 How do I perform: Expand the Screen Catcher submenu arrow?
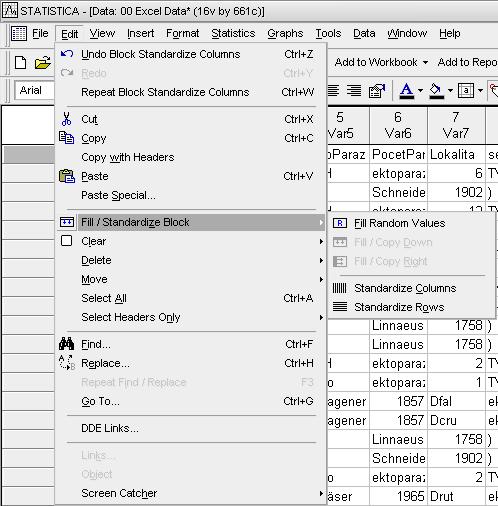point(321,493)
